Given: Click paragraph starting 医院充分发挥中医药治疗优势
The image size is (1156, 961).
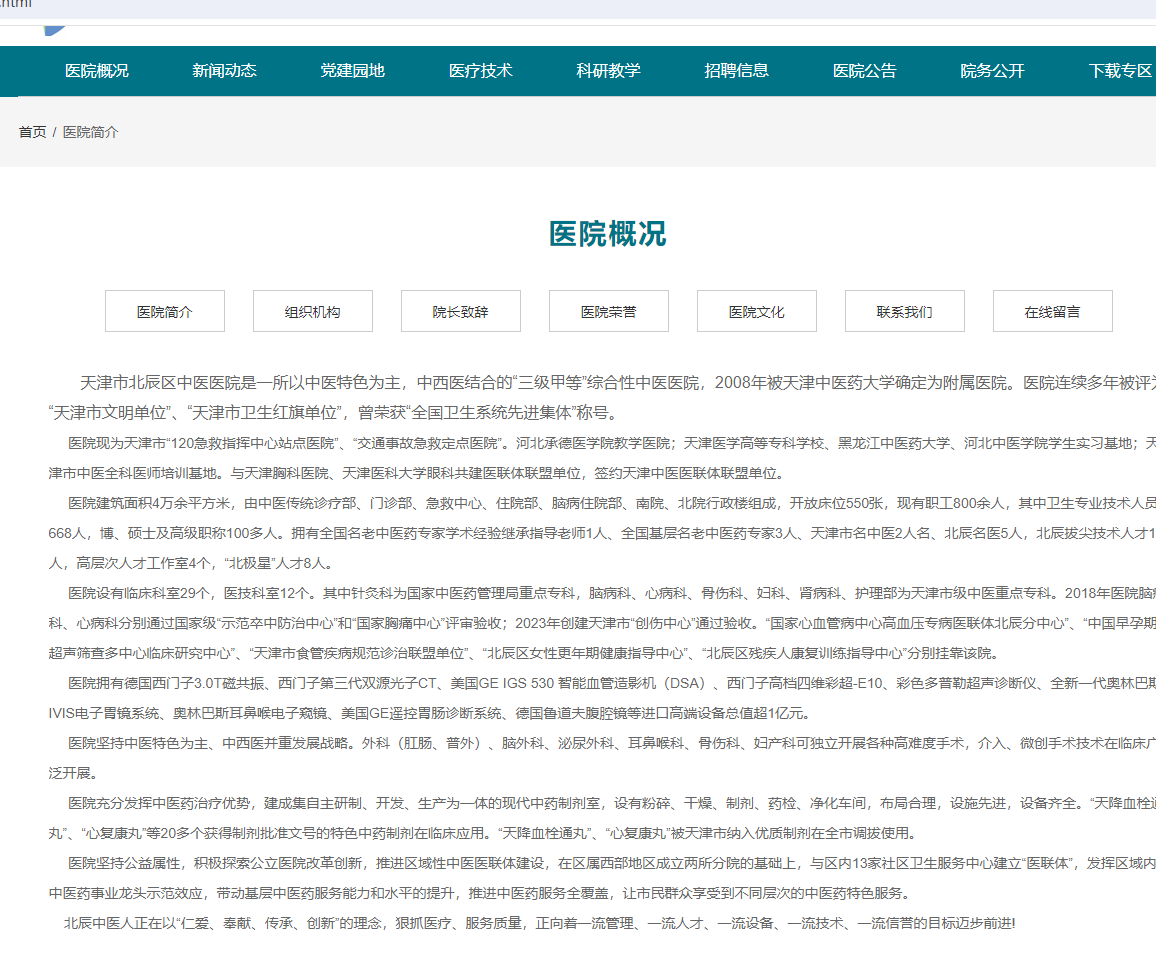Looking at the screenshot, I should click(602, 818).
